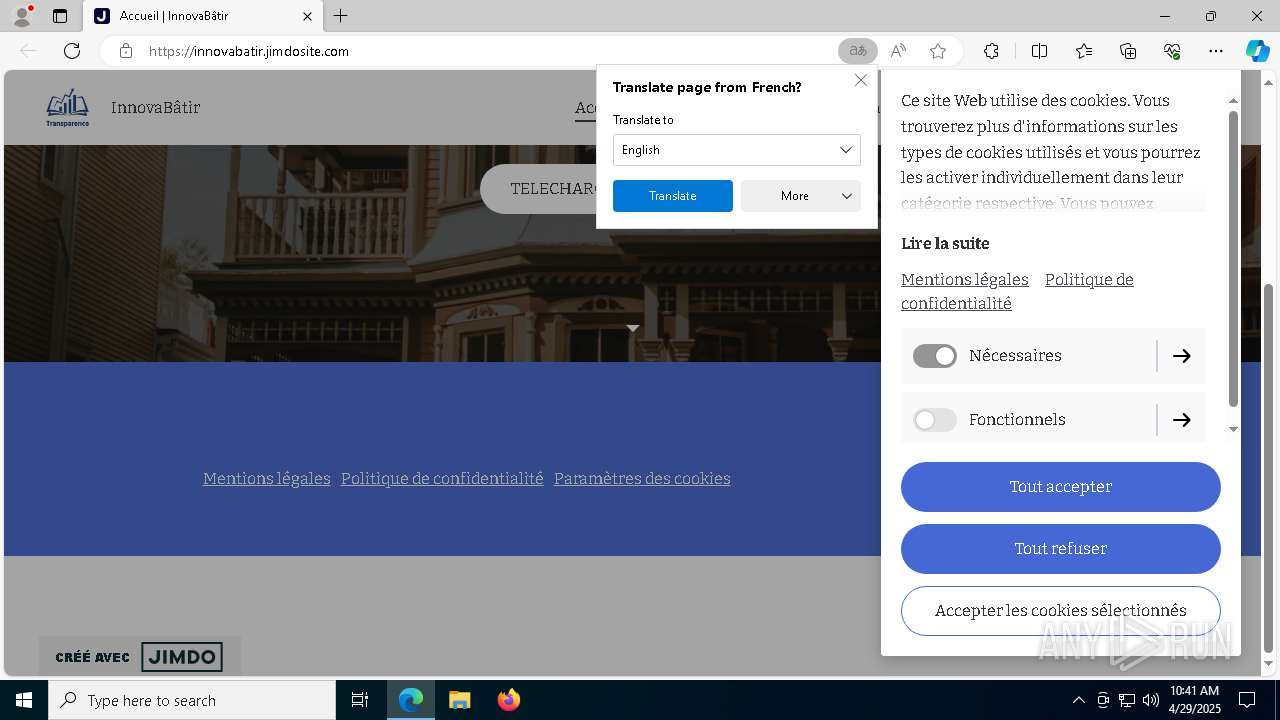Open the Favorites list icon
The width and height of the screenshot is (1280, 720).
click(1084, 51)
